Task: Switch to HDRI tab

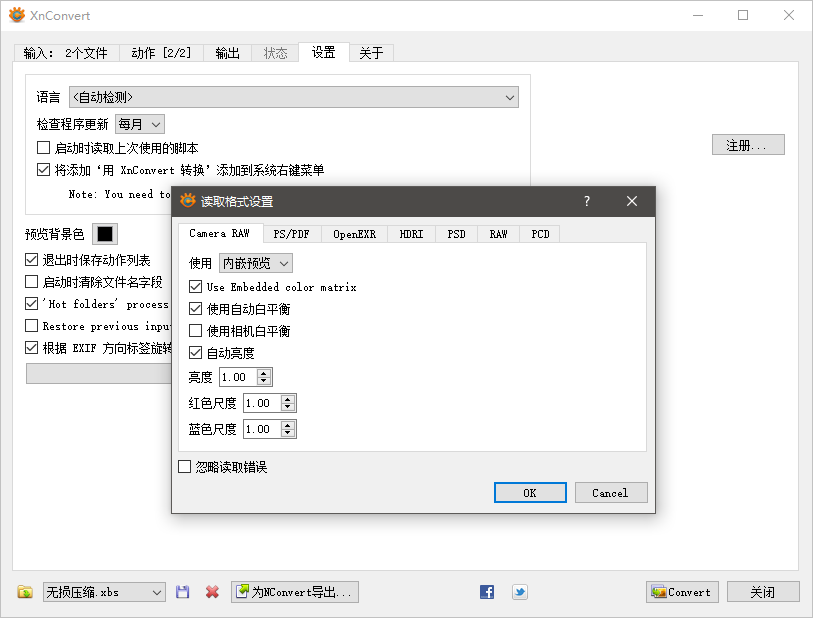Action: click(x=411, y=234)
